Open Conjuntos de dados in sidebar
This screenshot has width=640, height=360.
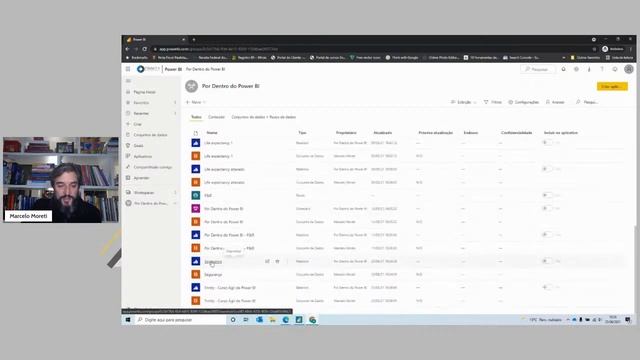pyautogui.click(x=150, y=135)
